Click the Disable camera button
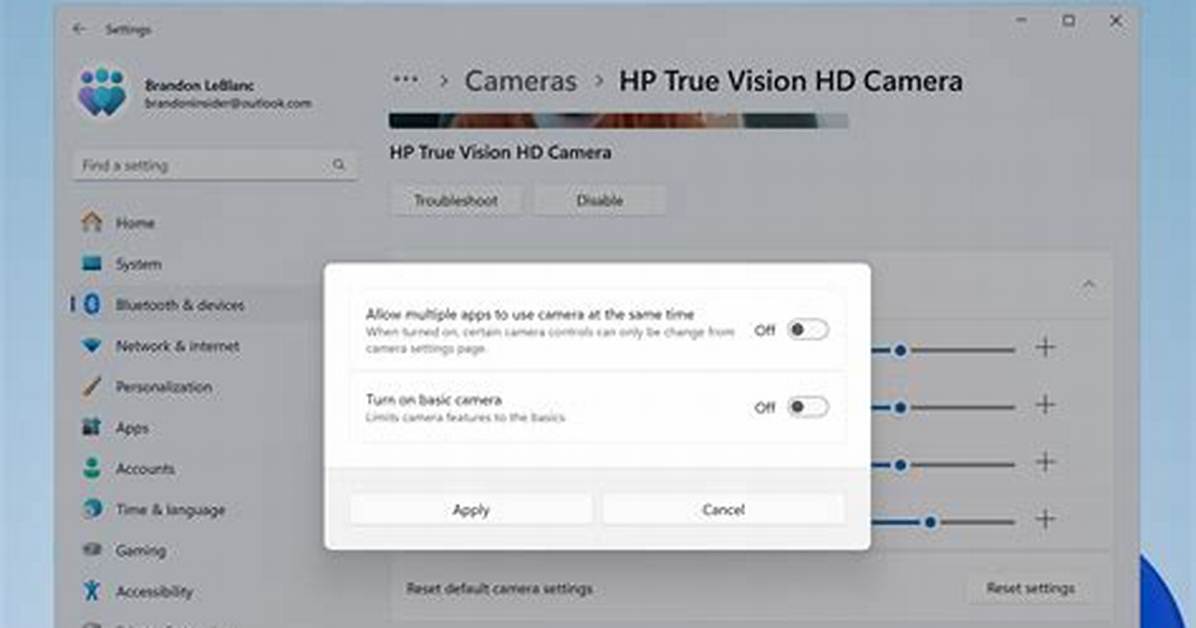The height and width of the screenshot is (628, 1196). 600,201
